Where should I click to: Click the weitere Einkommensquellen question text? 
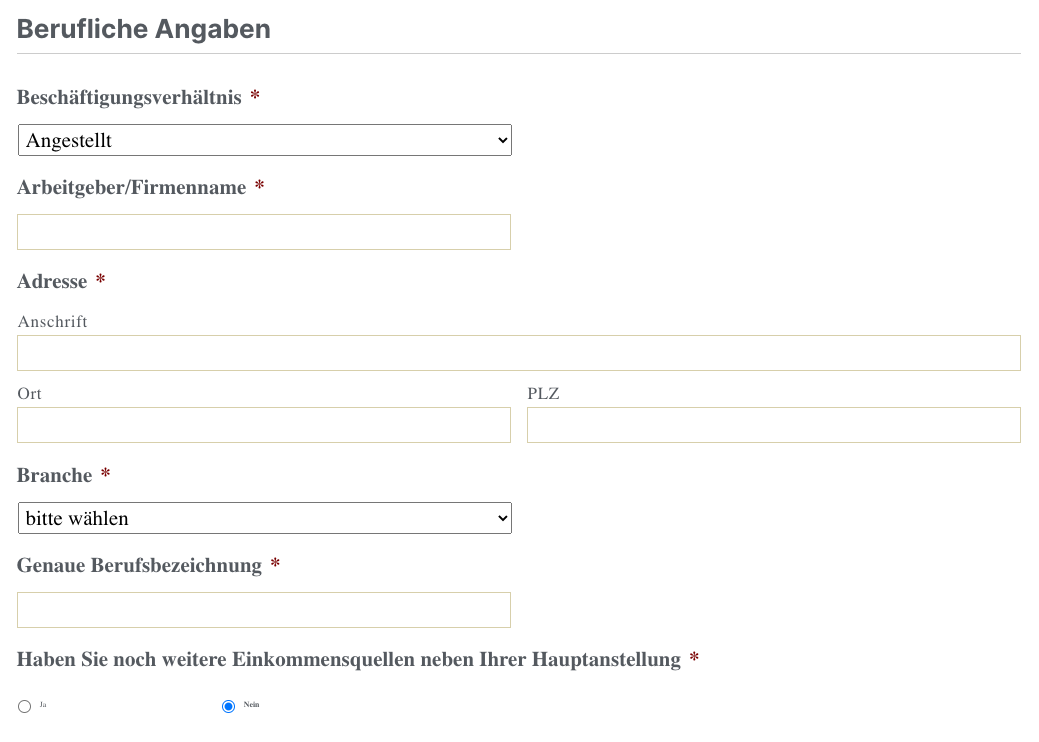(x=348, y=659)
